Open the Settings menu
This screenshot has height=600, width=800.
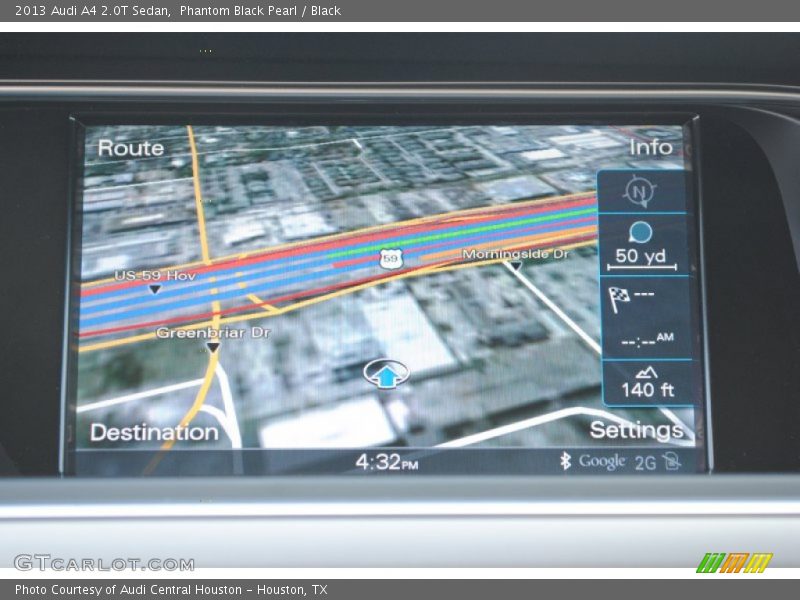636,430
